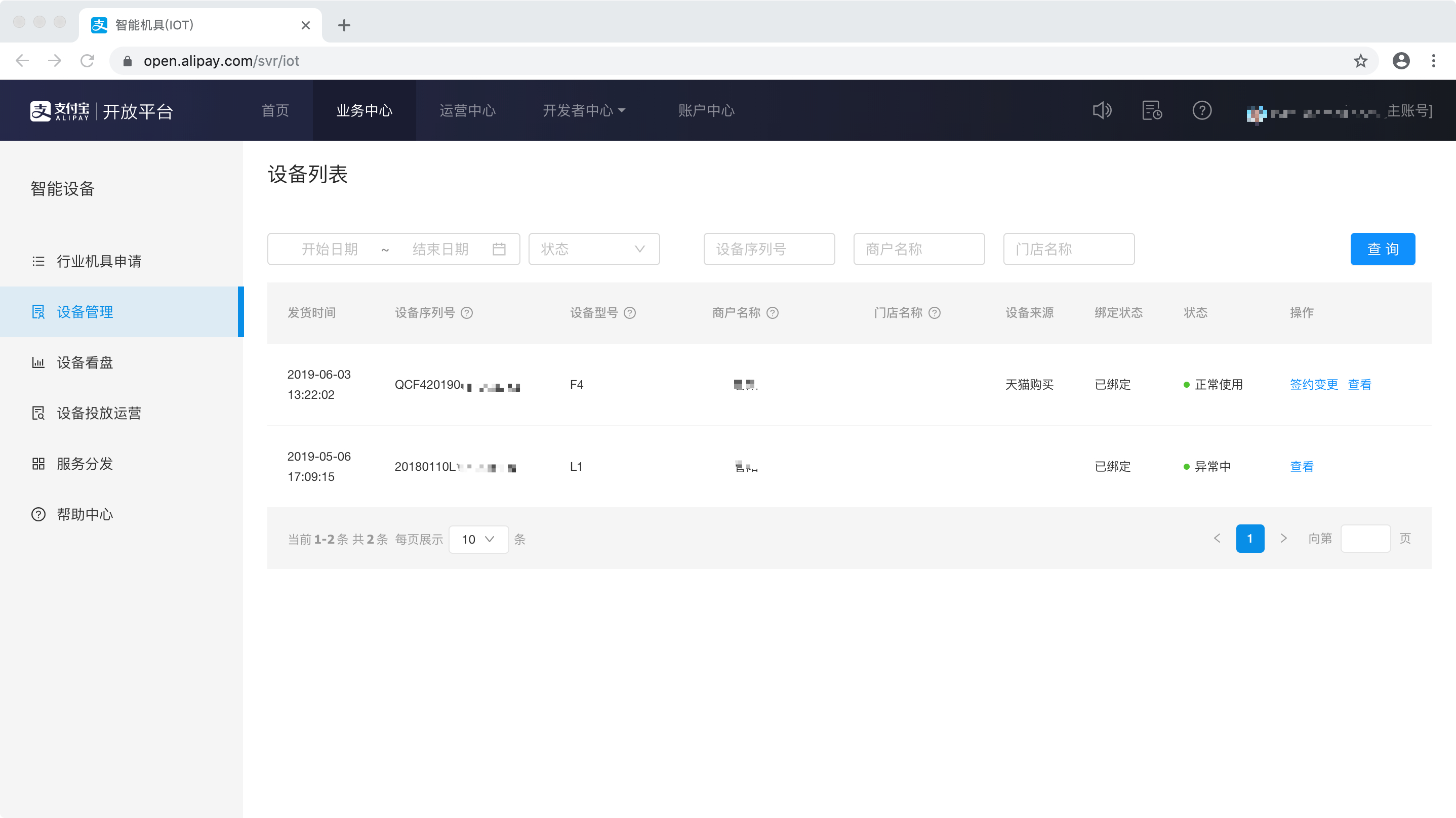Image resolution: width=1456 pixels, height=818 pixels.
Task: Click the announcement speaker icon in header
Action: pos(1102,110)
